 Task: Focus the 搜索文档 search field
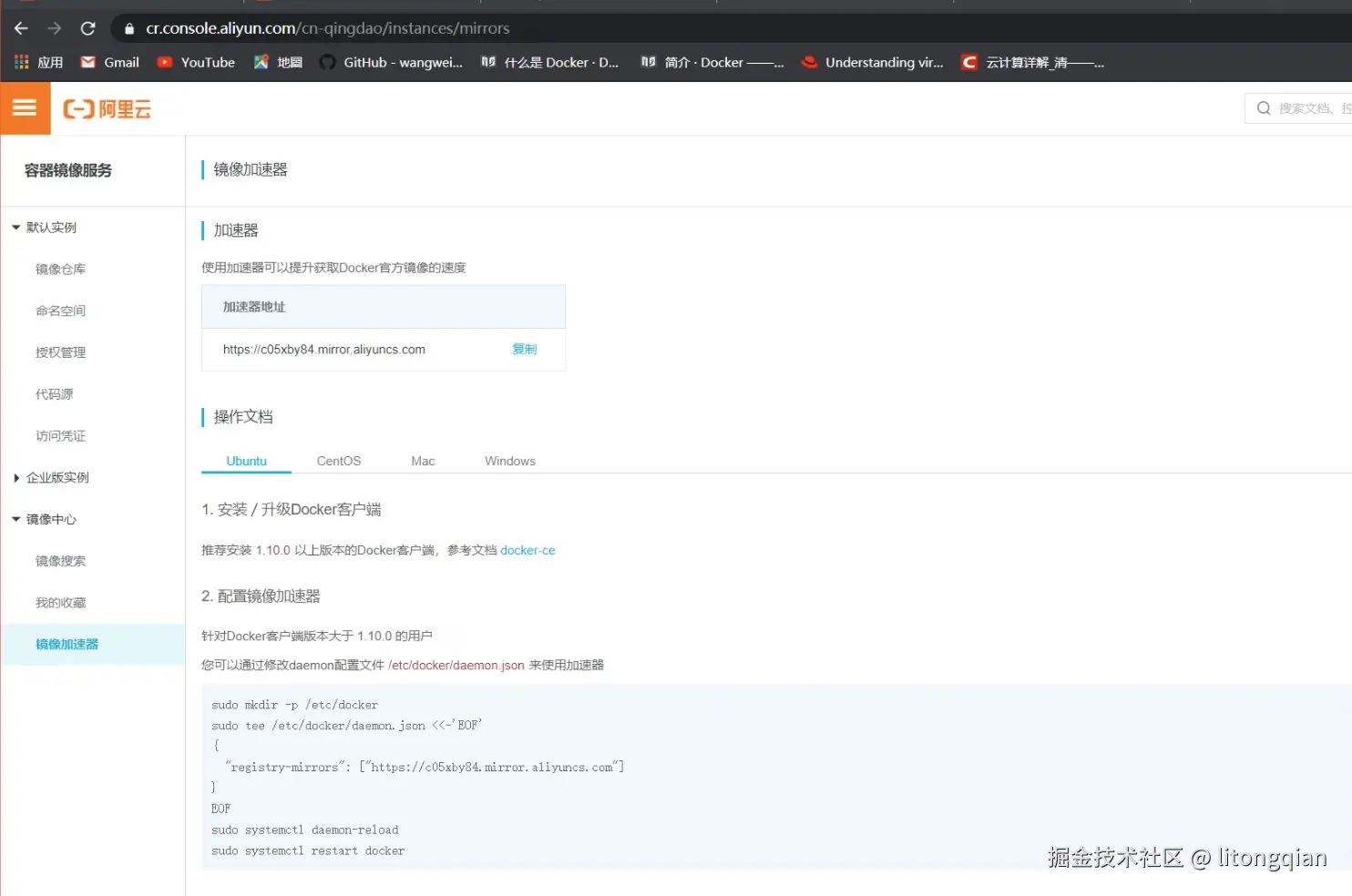point(1300,108)
